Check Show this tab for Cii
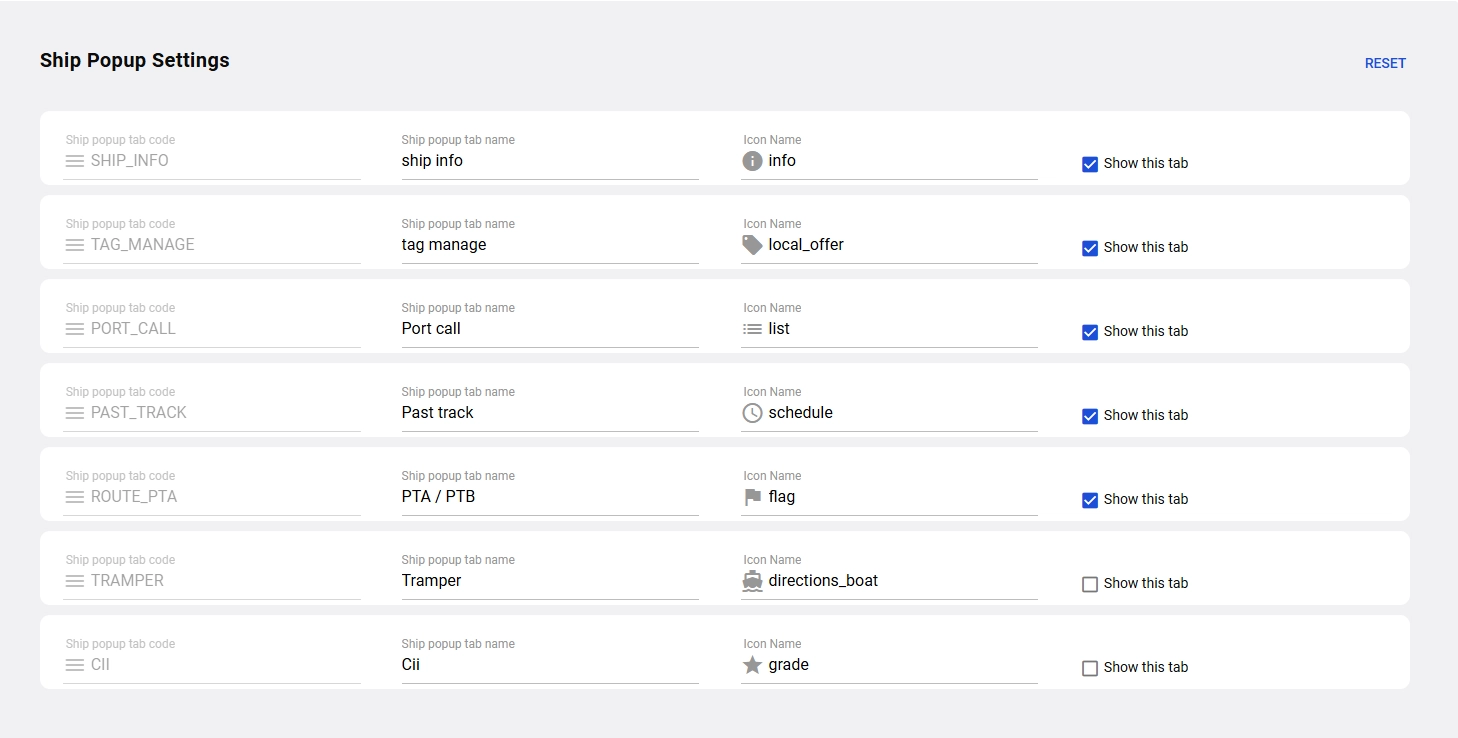 pos(1090,668)
